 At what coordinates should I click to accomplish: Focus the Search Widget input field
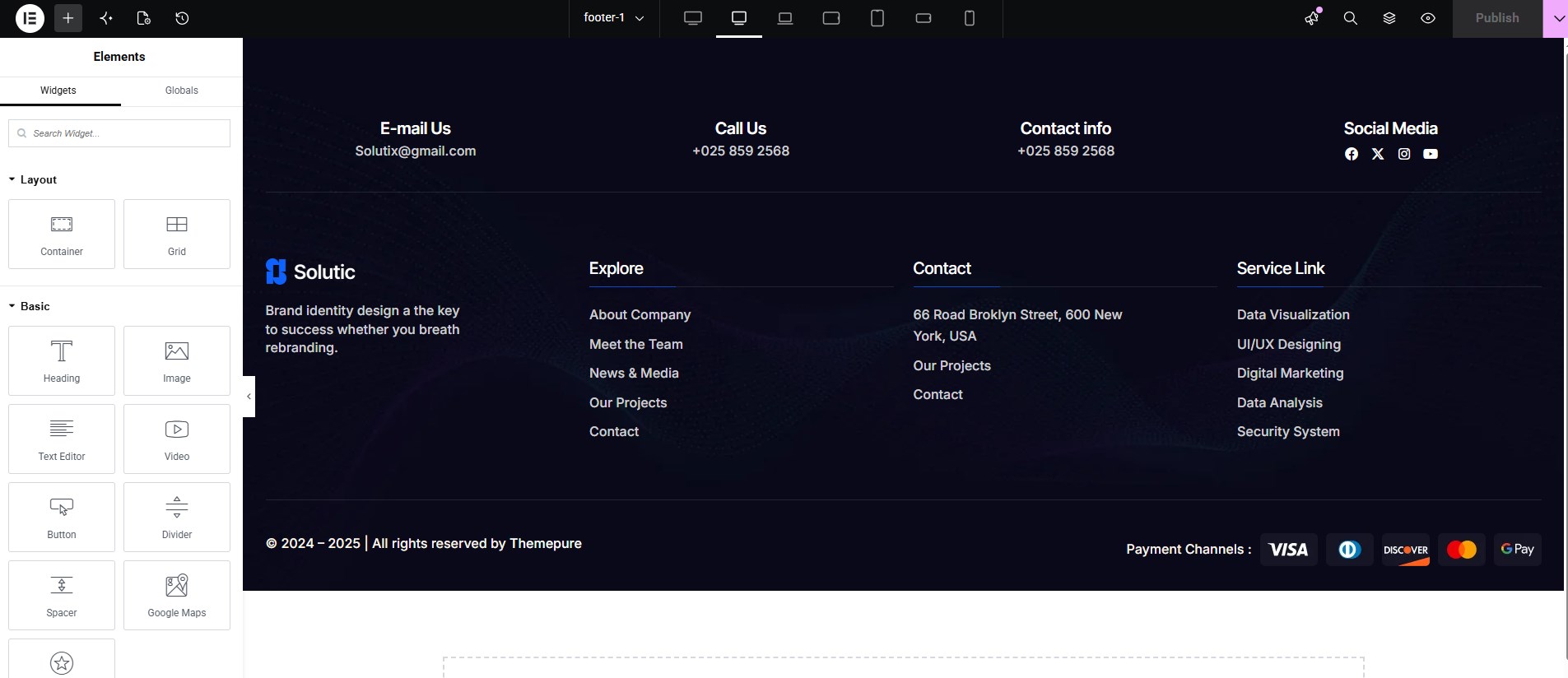[119, 133]
